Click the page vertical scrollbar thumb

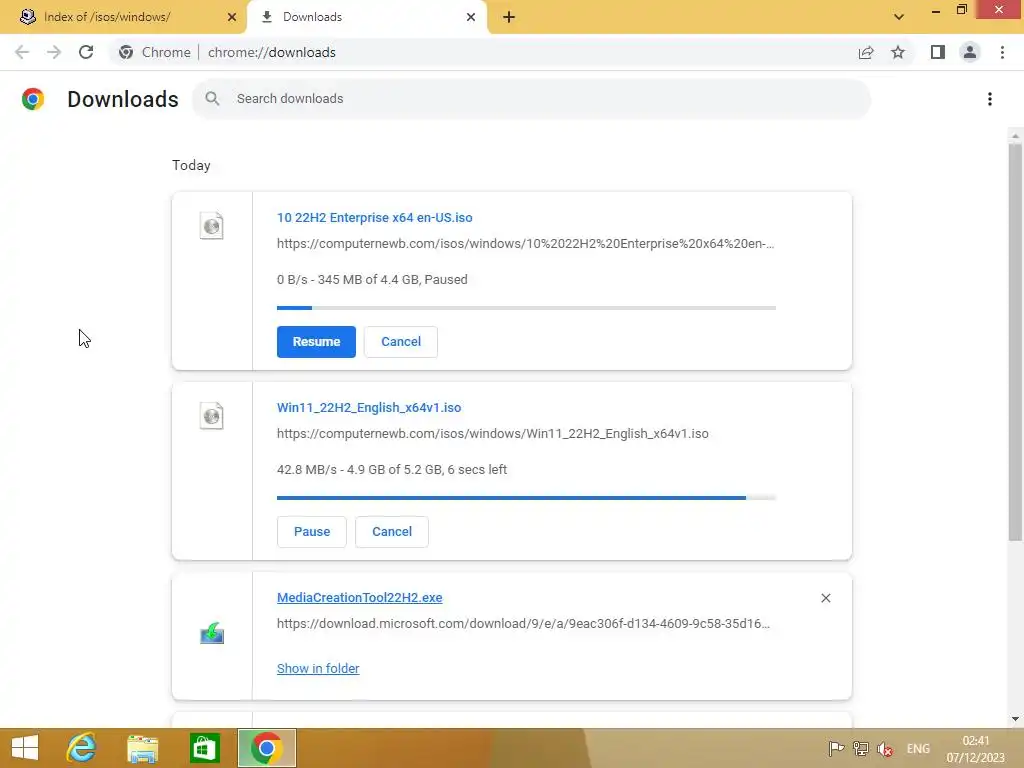click(1015, 342)
